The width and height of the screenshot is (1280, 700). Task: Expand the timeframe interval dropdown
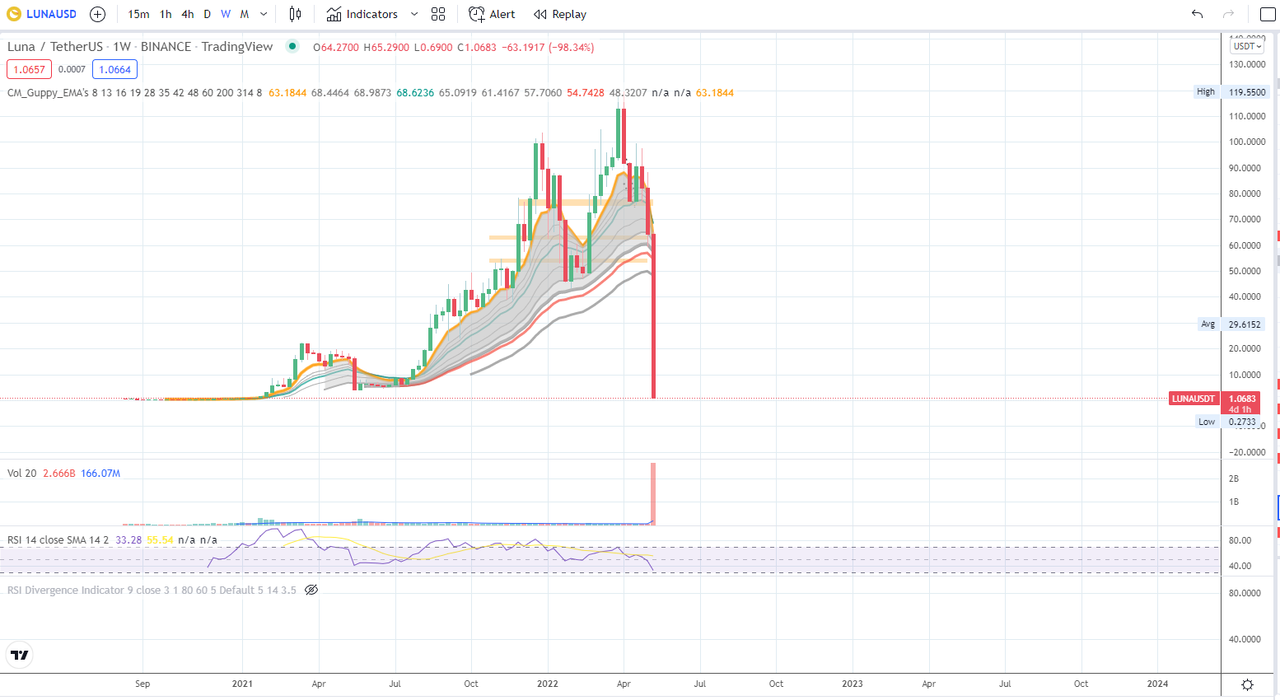(263, 14)
